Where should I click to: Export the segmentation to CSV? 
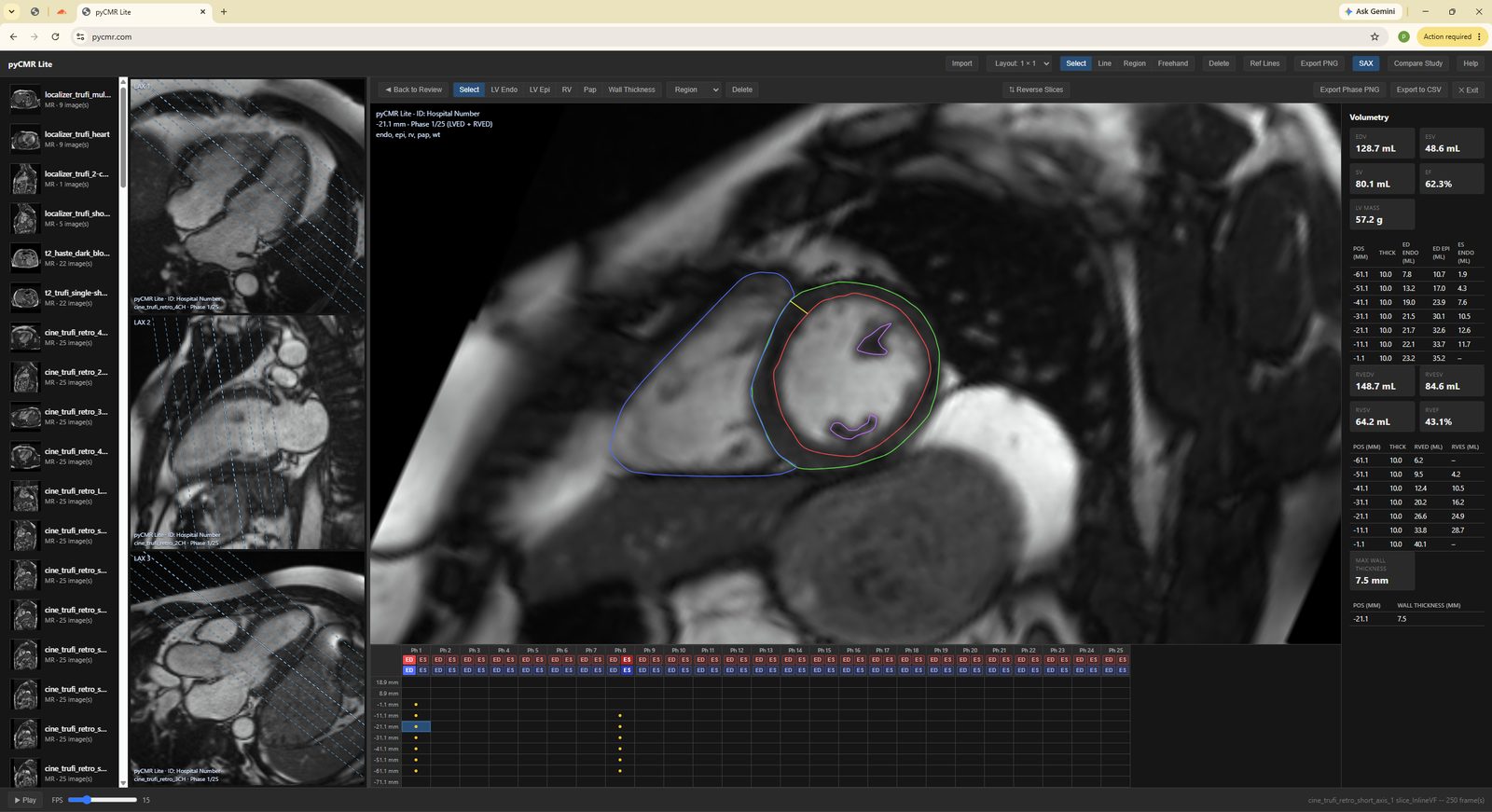click(x=1418, y=89)
